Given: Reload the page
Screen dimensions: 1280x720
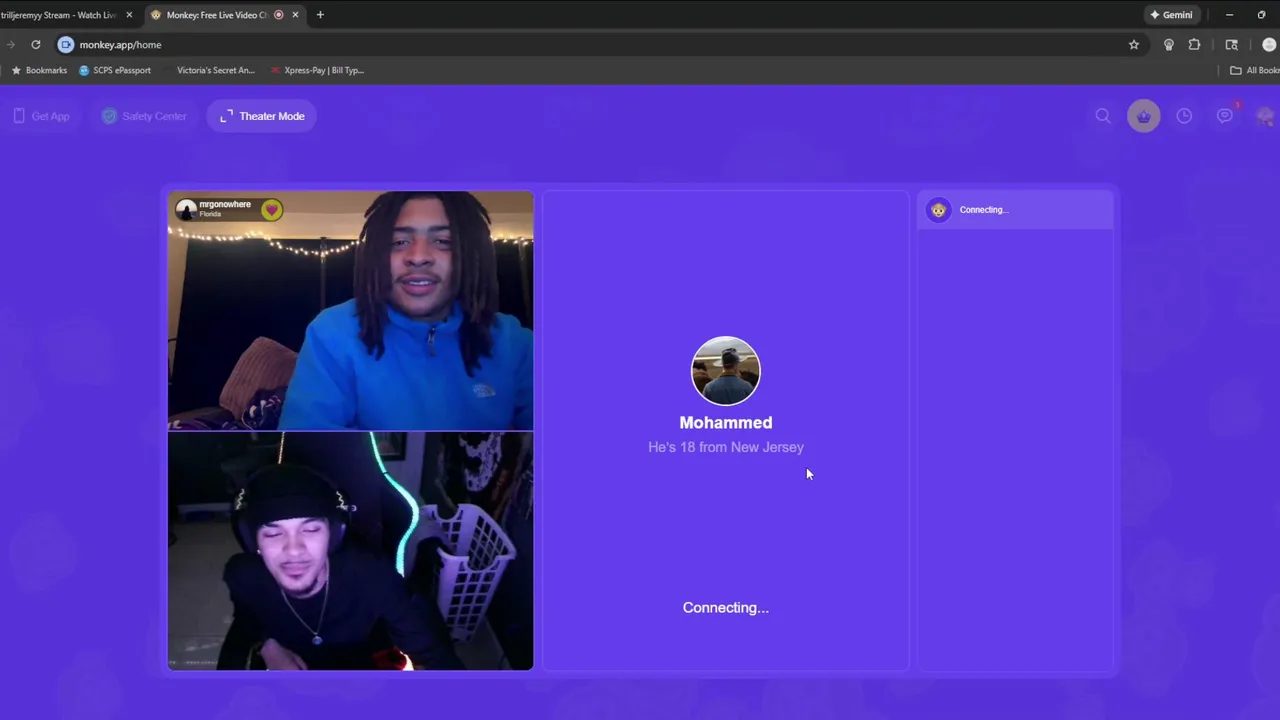Looking at the screenshot, I should (x=36, y=45).
